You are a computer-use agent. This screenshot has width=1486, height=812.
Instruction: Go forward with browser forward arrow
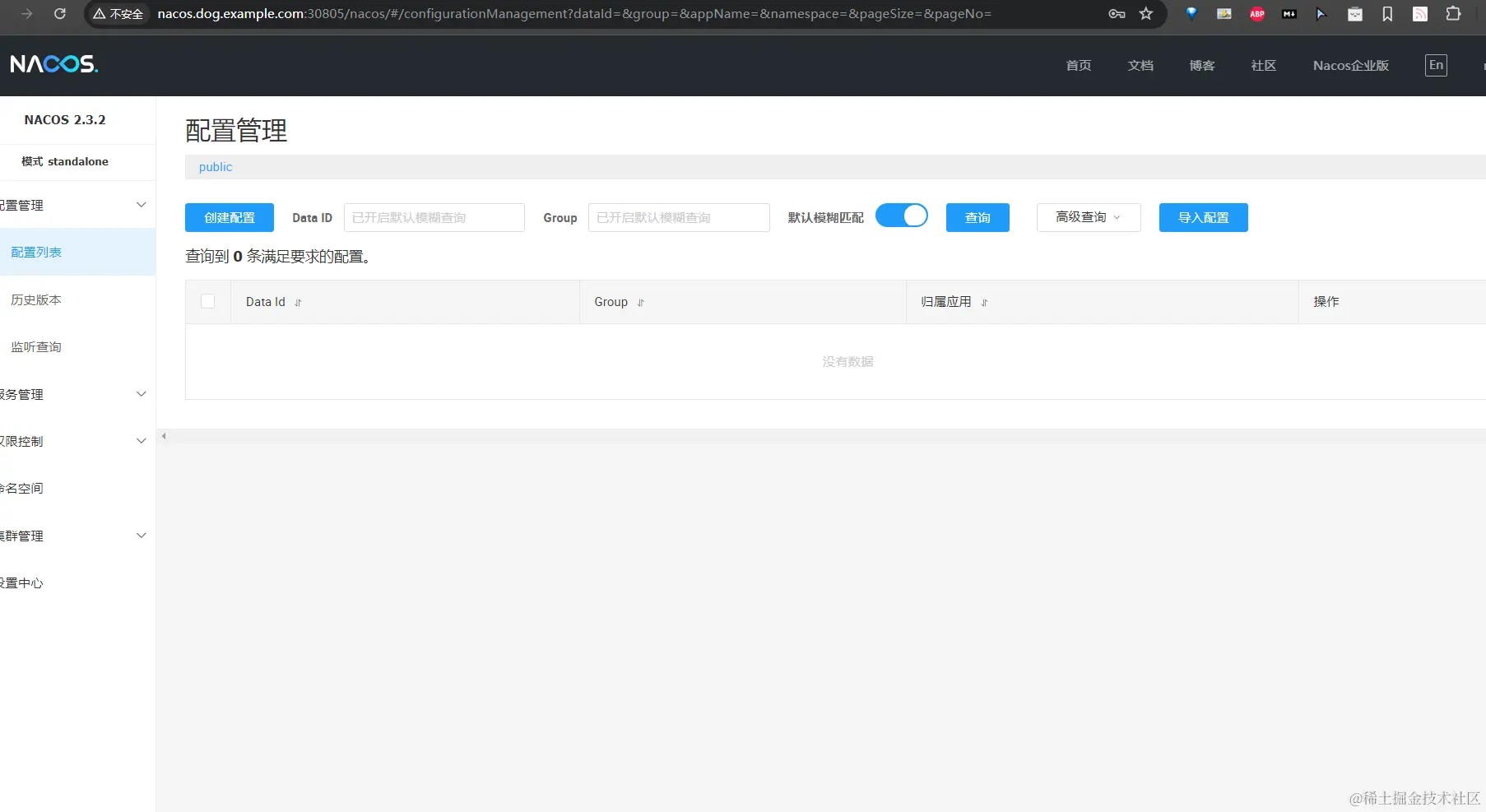tap(27, 14)
